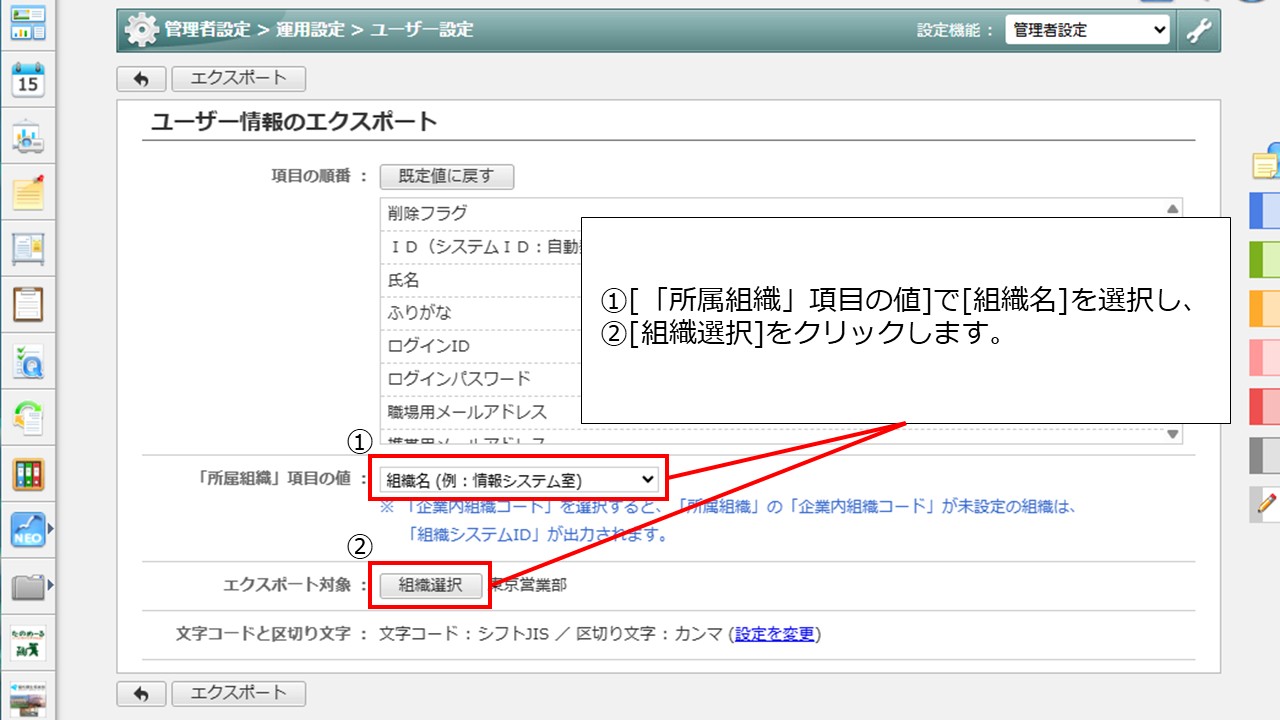The height and width of the screenshot is (720, 1280).
Task: Open the yellow sticky note memo icon
Action: [x=28, y=192]
